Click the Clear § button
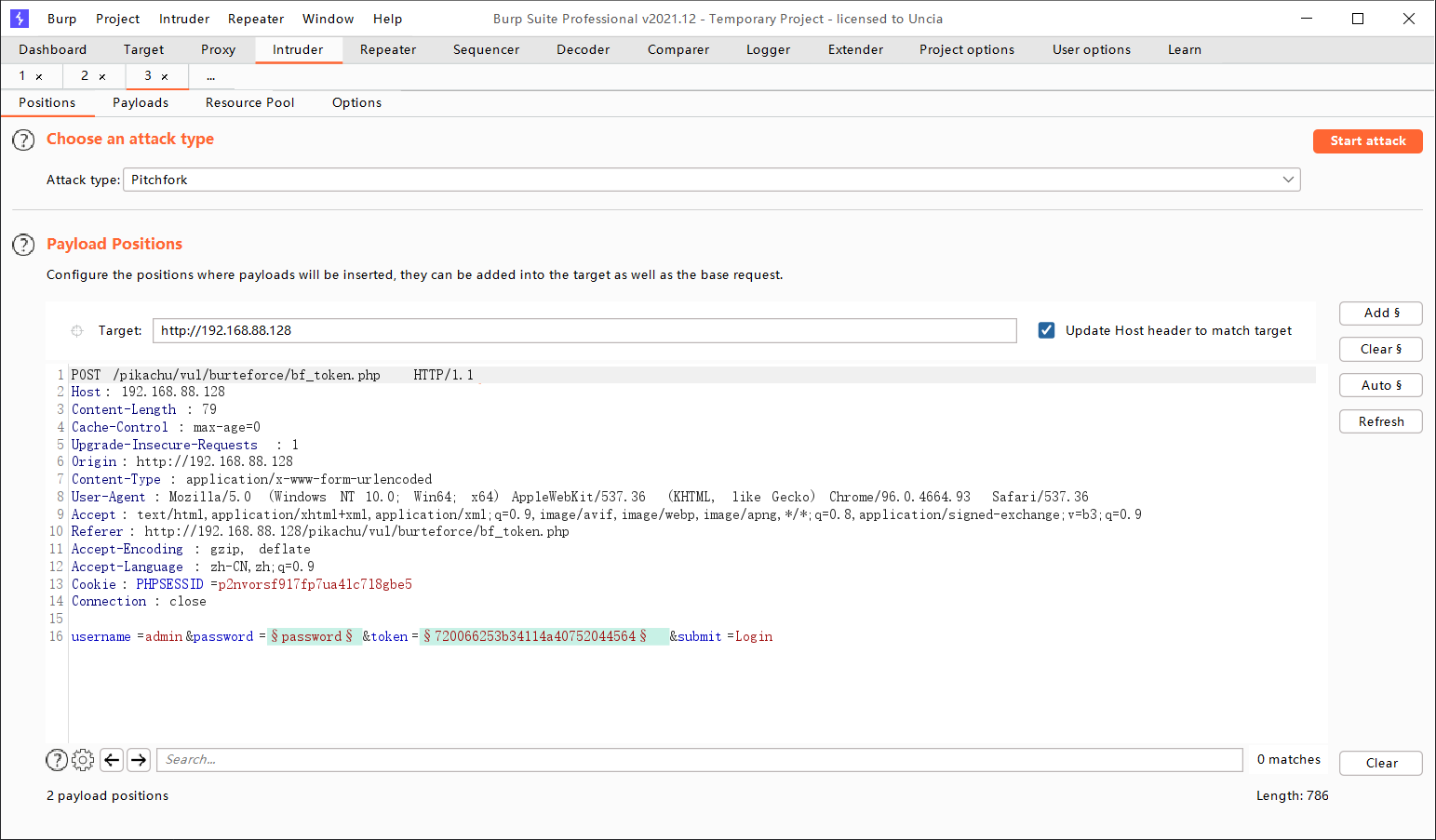This screenshot has height=840, width=1436. point(1381,350)
